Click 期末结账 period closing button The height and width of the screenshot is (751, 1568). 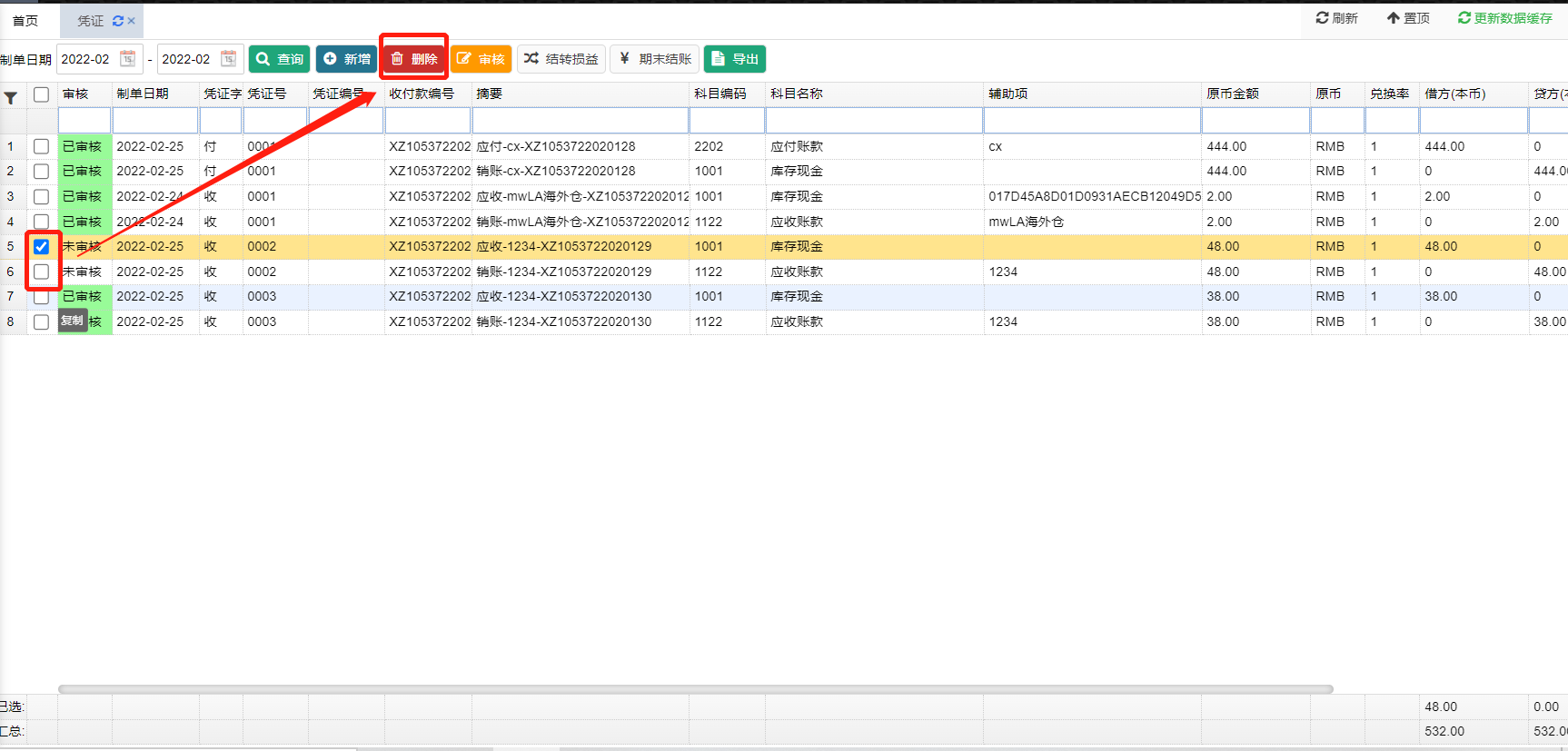pyautogui.click(x=655, y=59)
